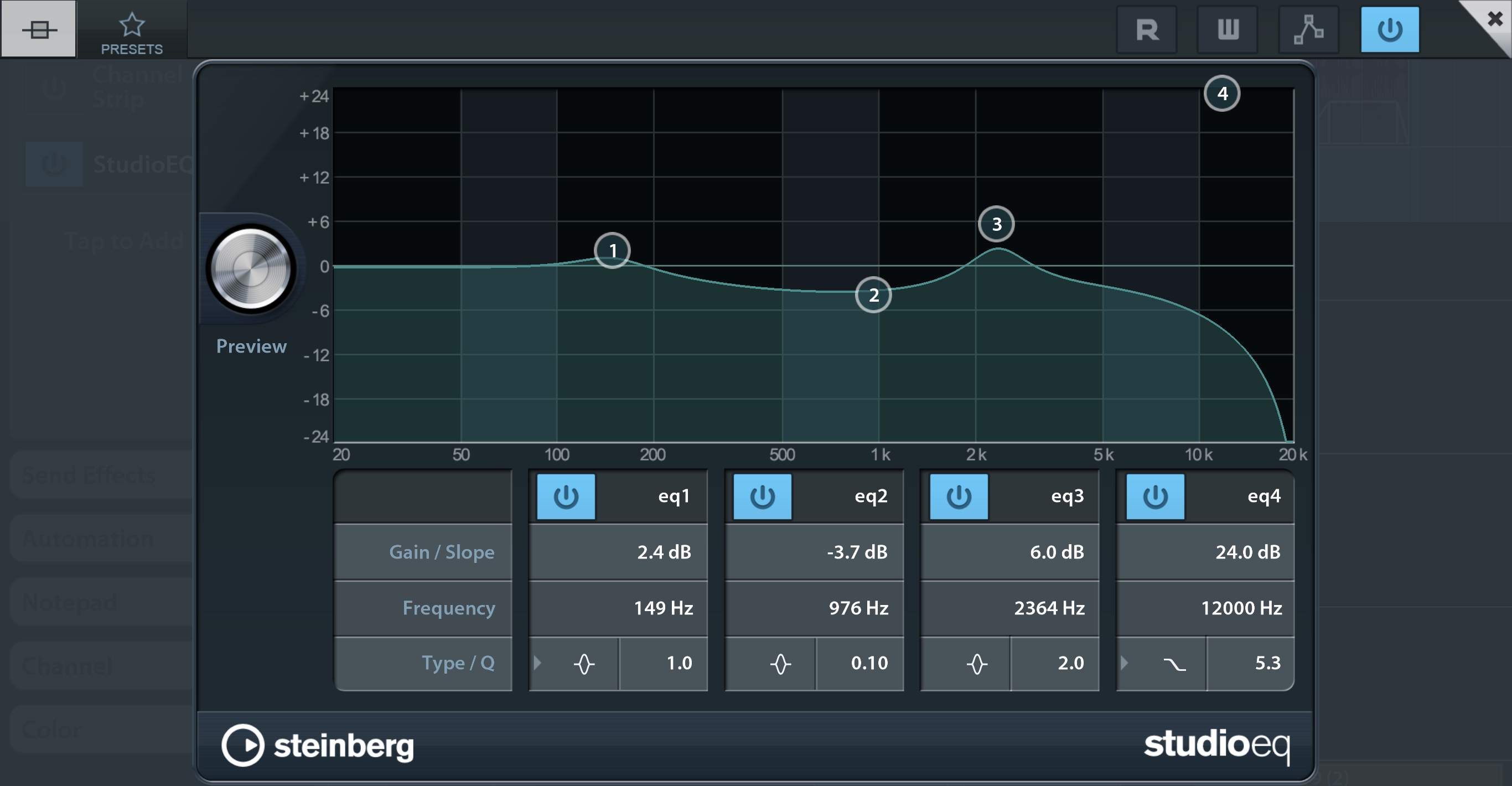Click the Type / Q row label
Screen dimensions: 1512x786
(x=458, y=663)
